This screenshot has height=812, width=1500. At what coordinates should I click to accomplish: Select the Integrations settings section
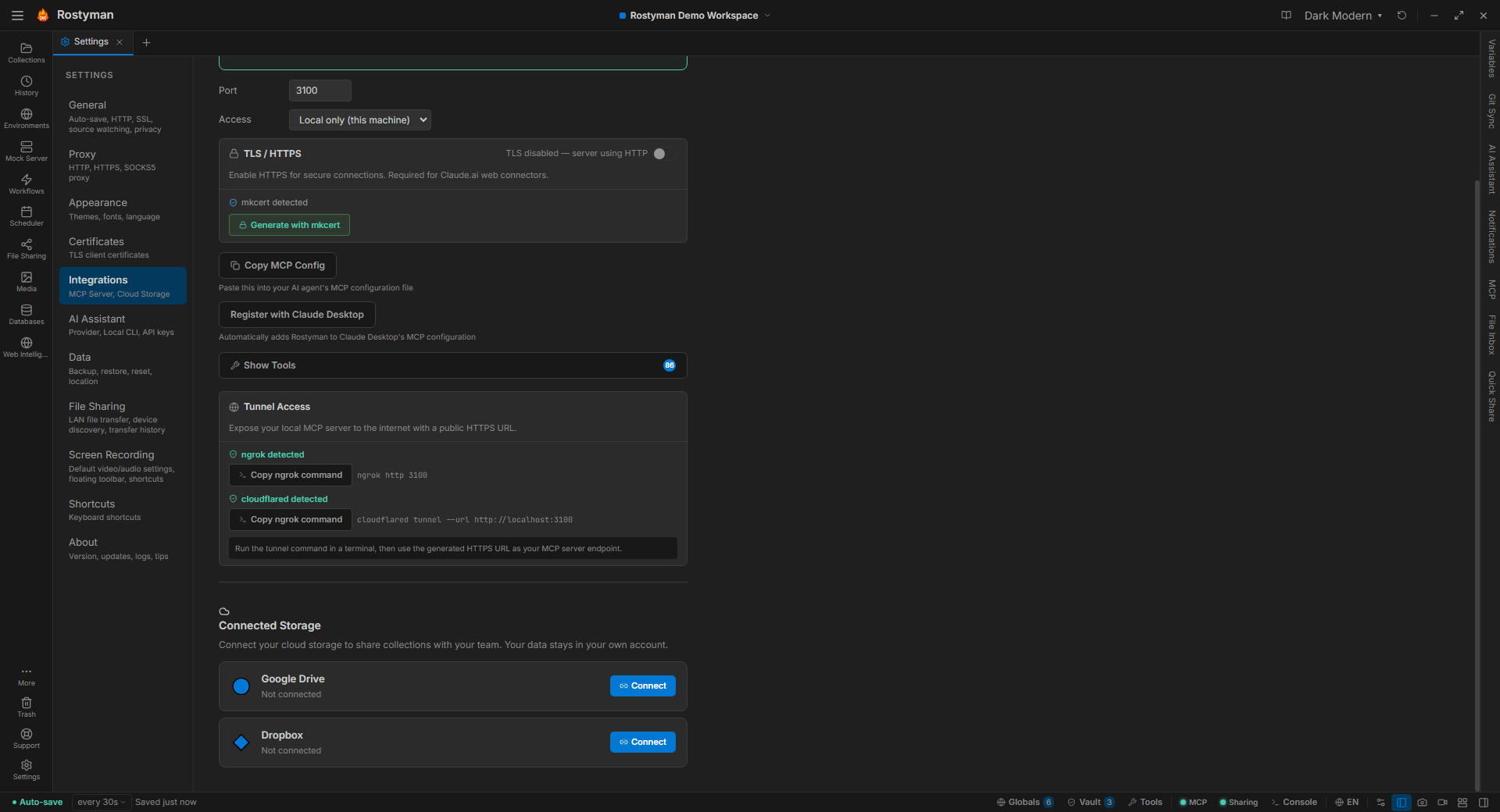pyautogui.click(x=123, y=286)
